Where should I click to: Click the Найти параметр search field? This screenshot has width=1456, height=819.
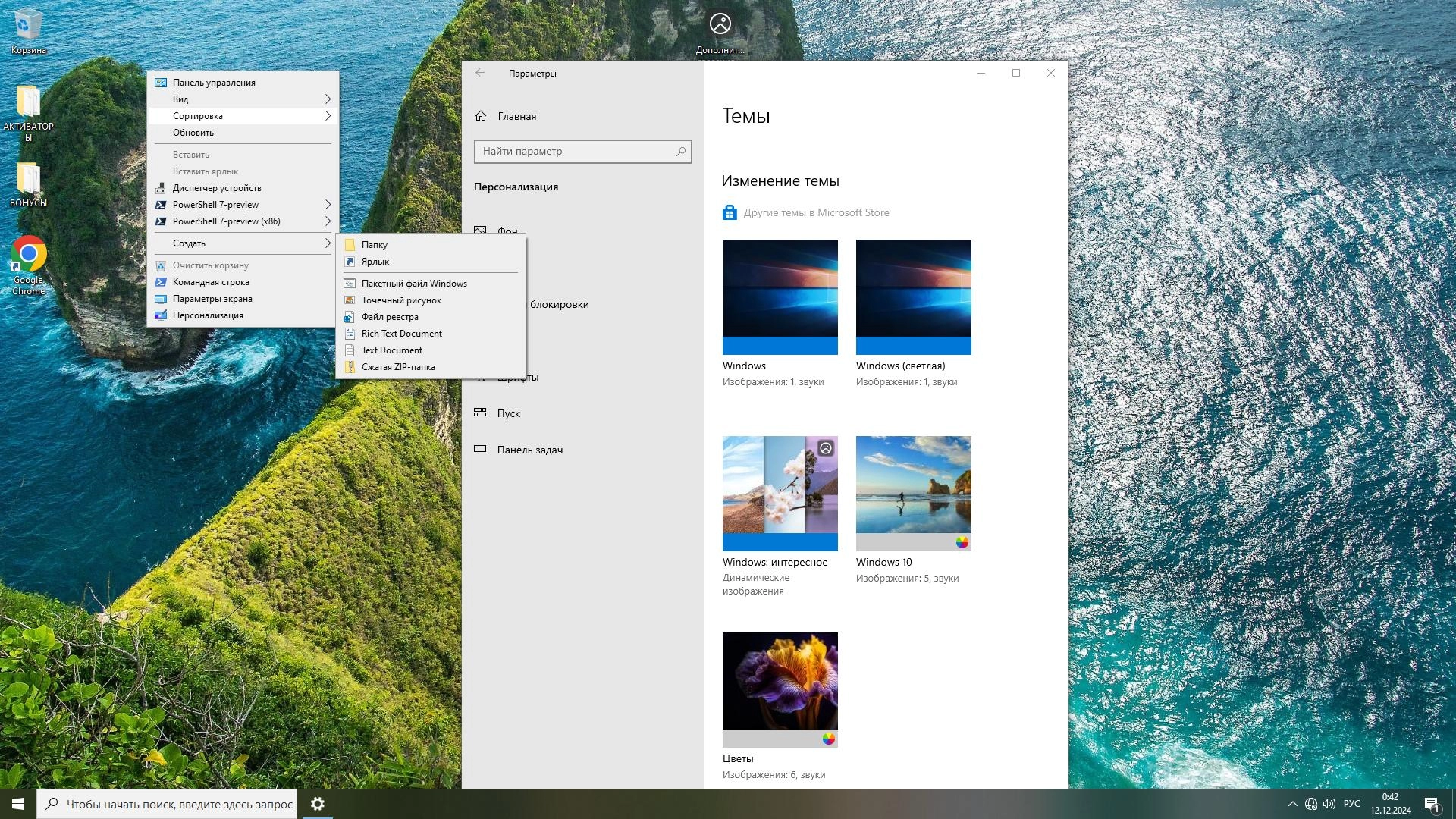click(576, 152)
